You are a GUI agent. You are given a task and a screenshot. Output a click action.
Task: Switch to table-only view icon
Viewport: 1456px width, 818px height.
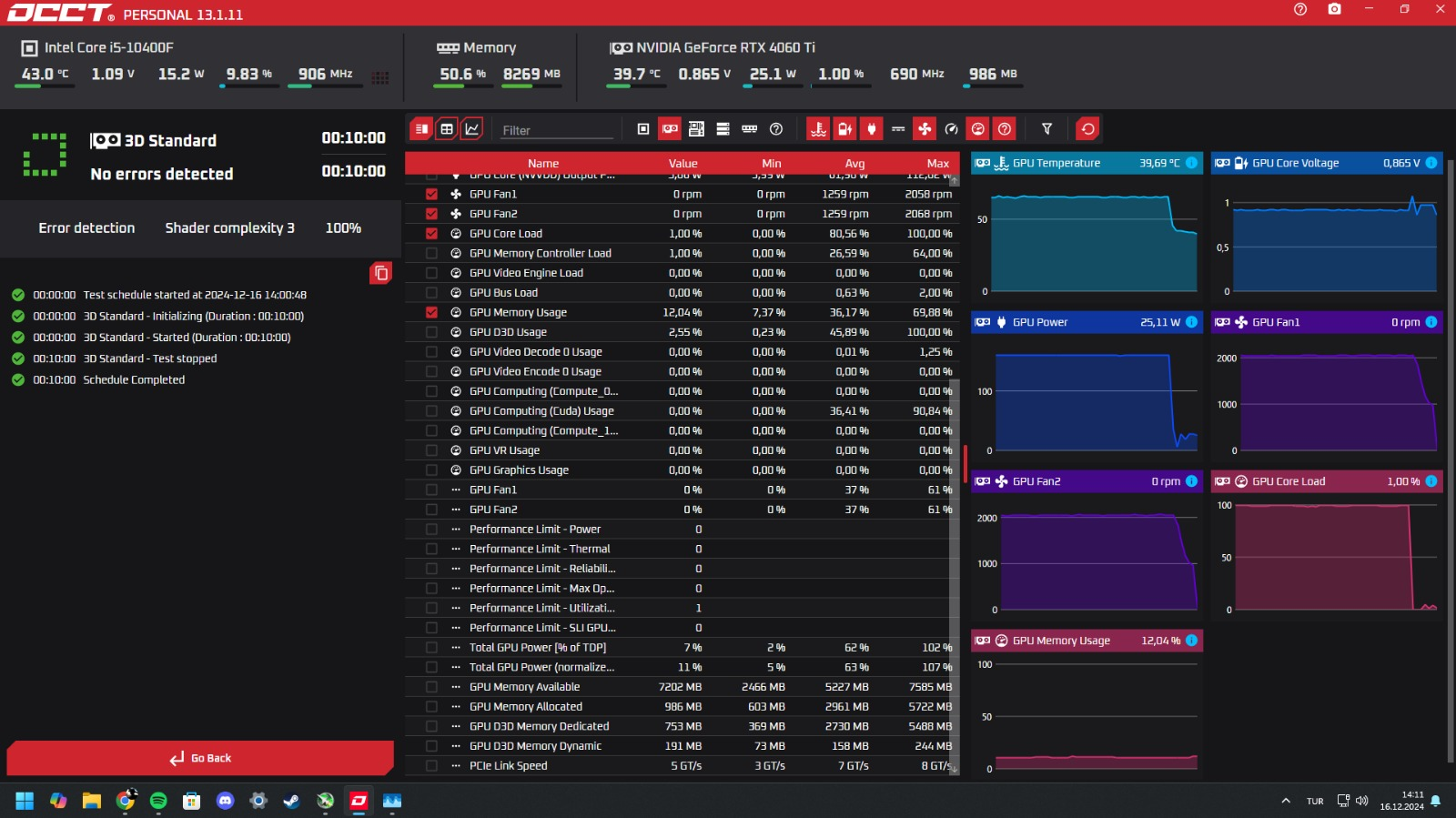447,129
